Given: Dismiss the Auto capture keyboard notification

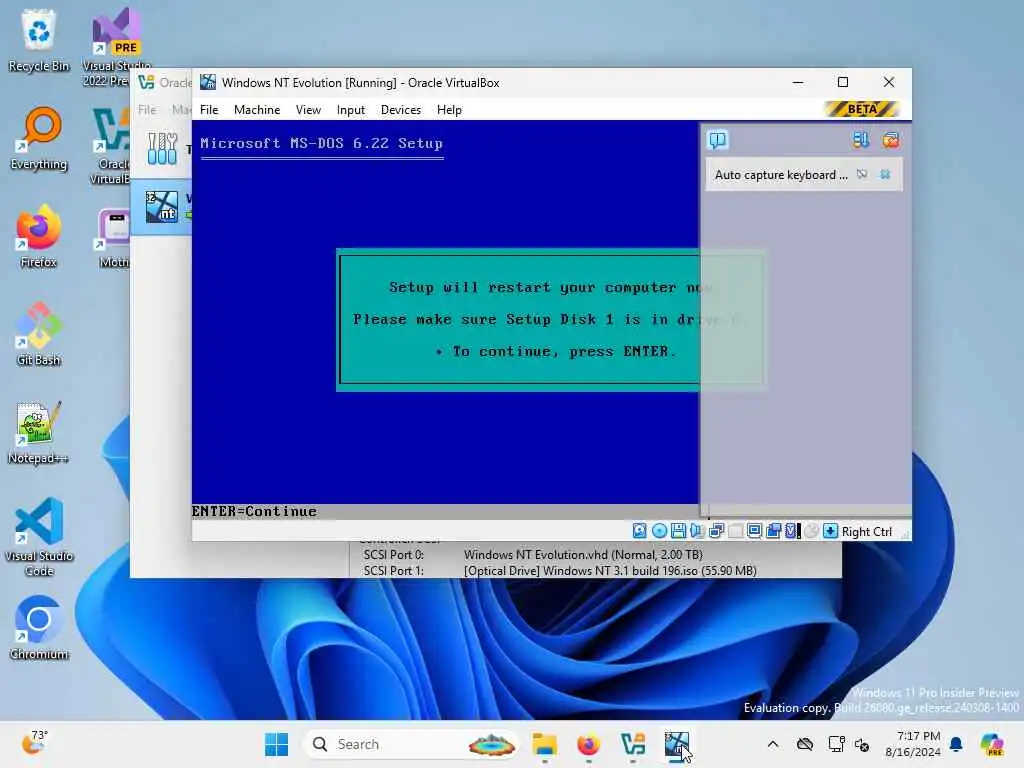Looking at the screenshot, I should [x=885, y=174].
